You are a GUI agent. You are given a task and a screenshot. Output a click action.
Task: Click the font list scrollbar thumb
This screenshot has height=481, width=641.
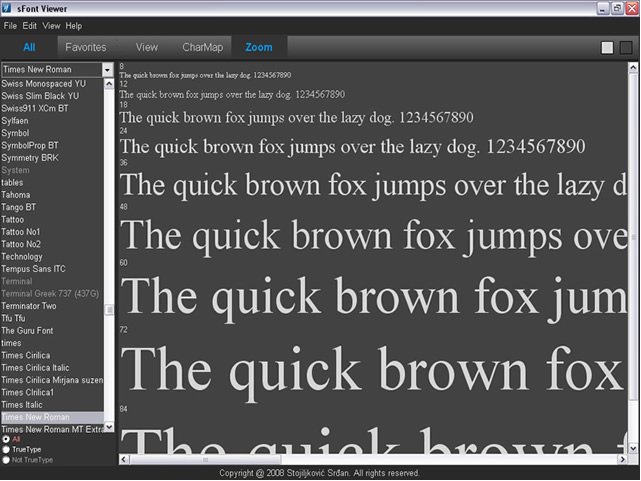click(109, 310)
